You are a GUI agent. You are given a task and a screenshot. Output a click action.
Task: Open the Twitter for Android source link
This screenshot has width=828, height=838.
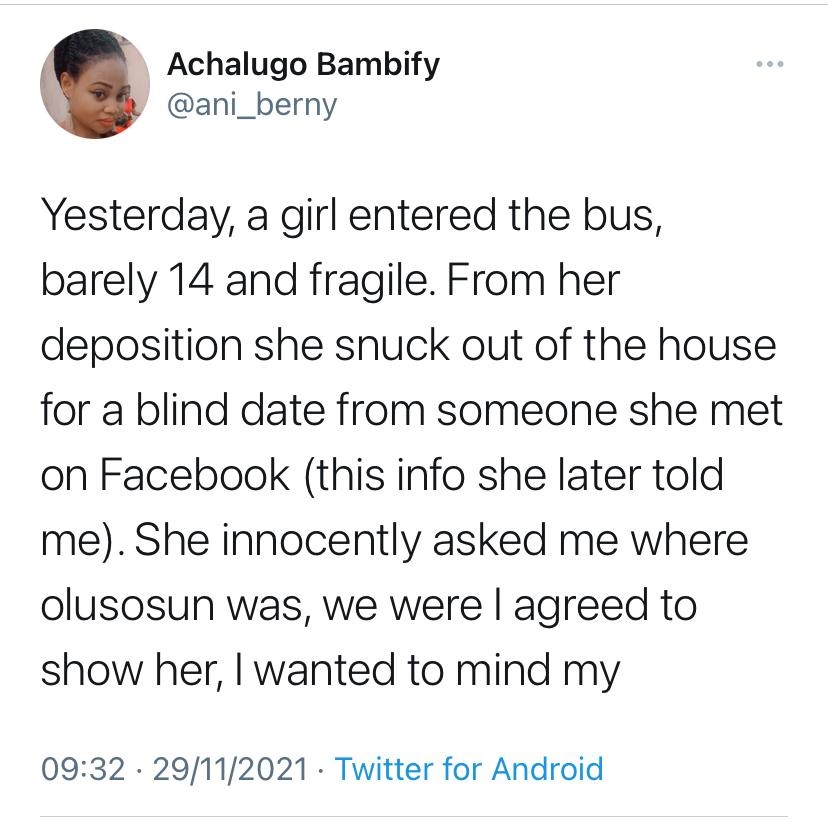469,769
